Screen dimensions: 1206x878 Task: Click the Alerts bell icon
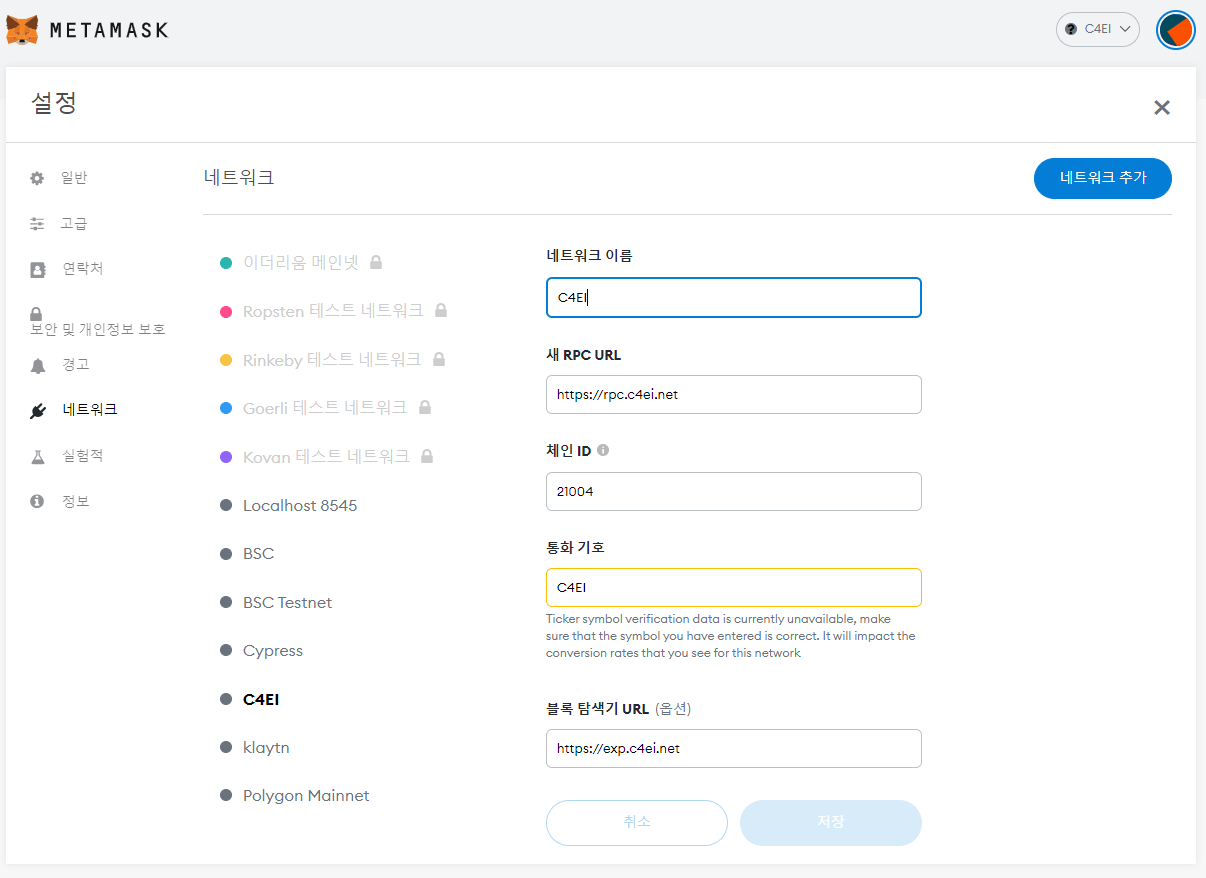tap(37, 365)
